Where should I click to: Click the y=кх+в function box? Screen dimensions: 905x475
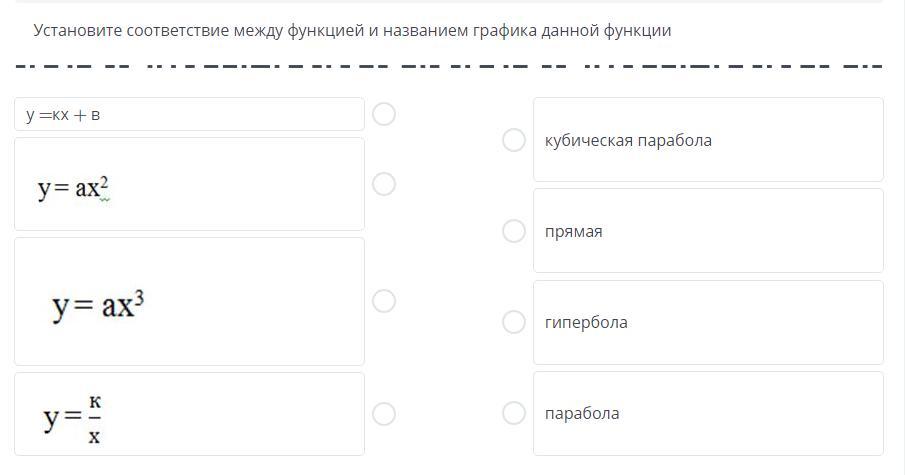click(189, 114)
